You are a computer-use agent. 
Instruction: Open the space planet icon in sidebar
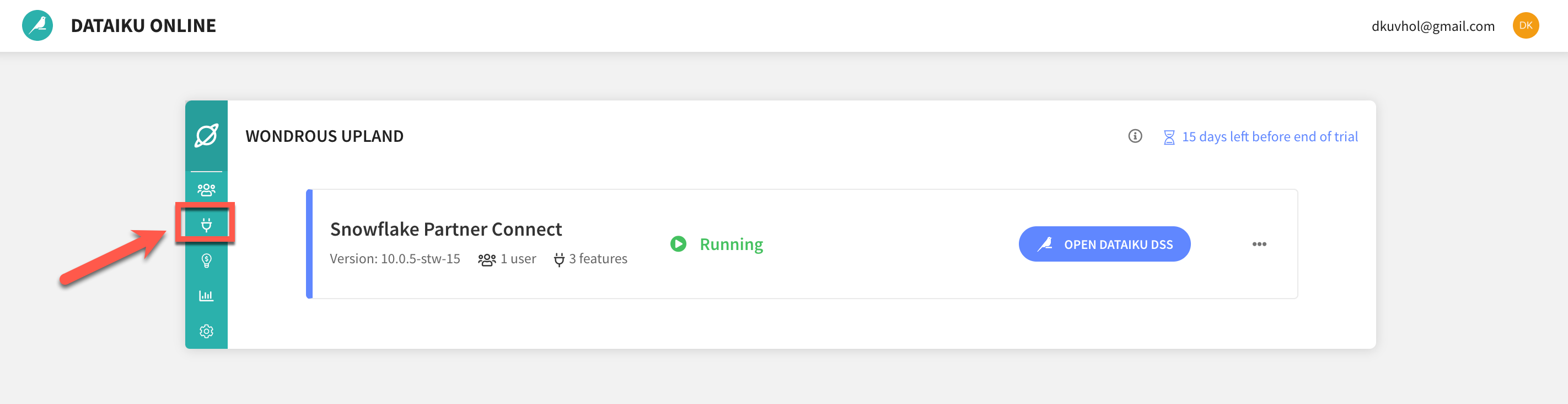206,135
